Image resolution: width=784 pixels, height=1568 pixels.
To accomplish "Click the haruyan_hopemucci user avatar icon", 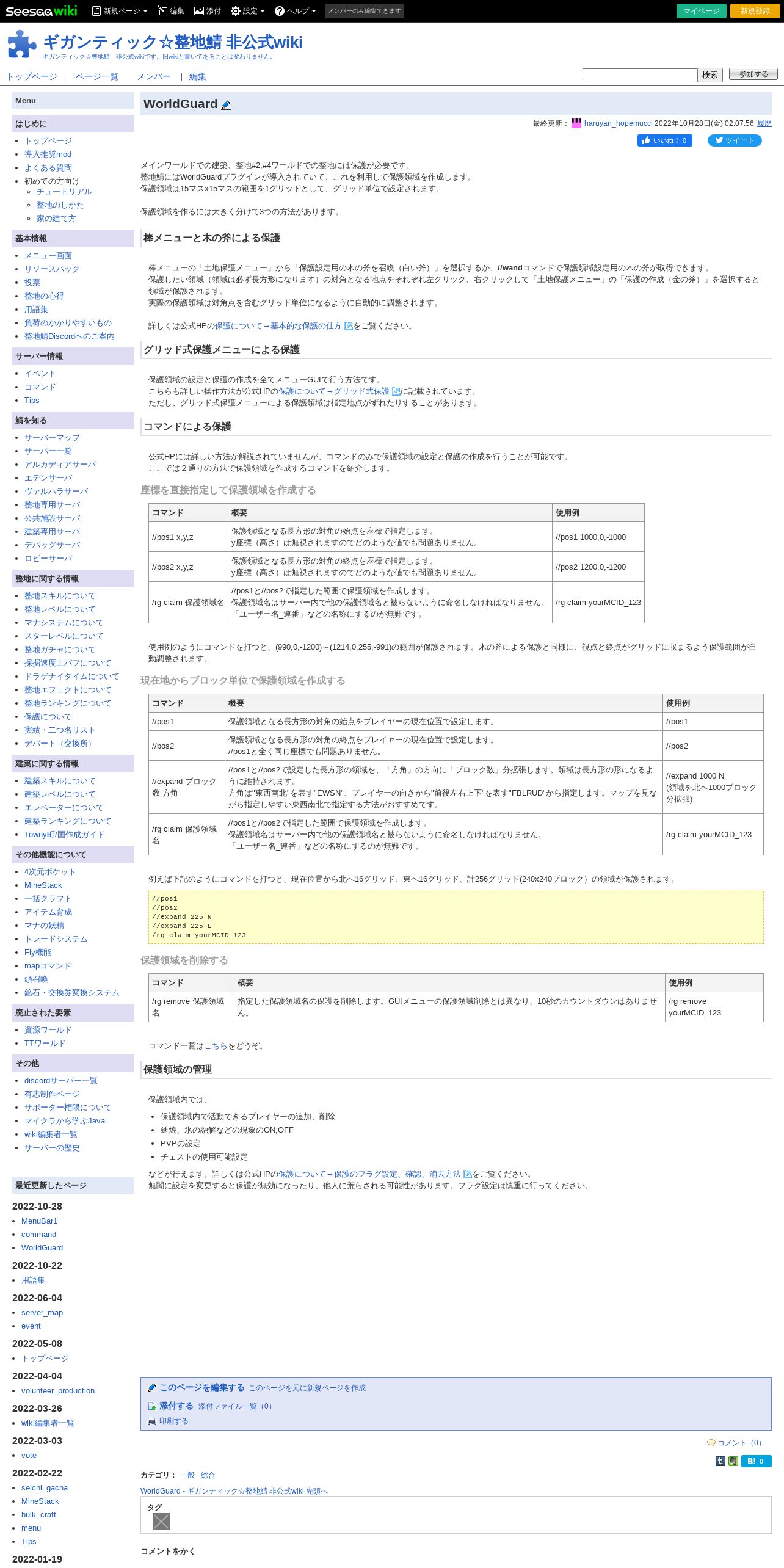I will (576, 123).
